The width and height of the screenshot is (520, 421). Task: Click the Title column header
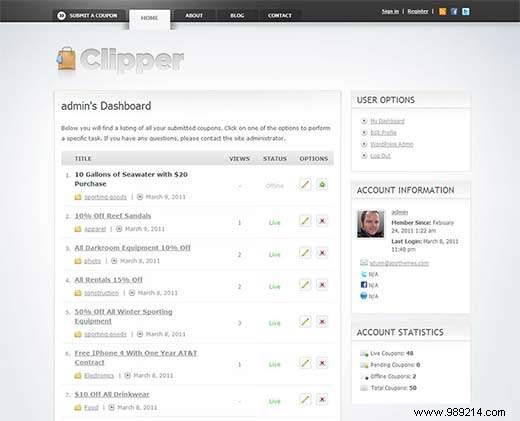(83, 159)
